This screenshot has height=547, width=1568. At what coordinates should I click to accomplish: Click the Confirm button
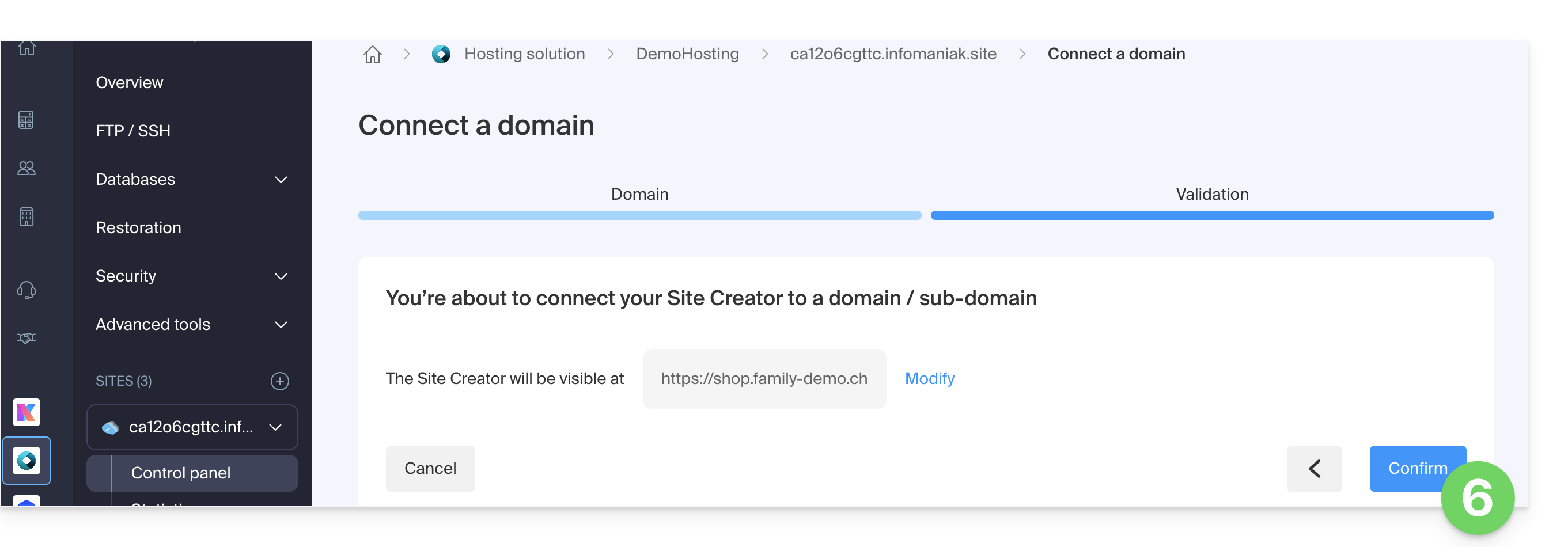(x=1418, y=469)
